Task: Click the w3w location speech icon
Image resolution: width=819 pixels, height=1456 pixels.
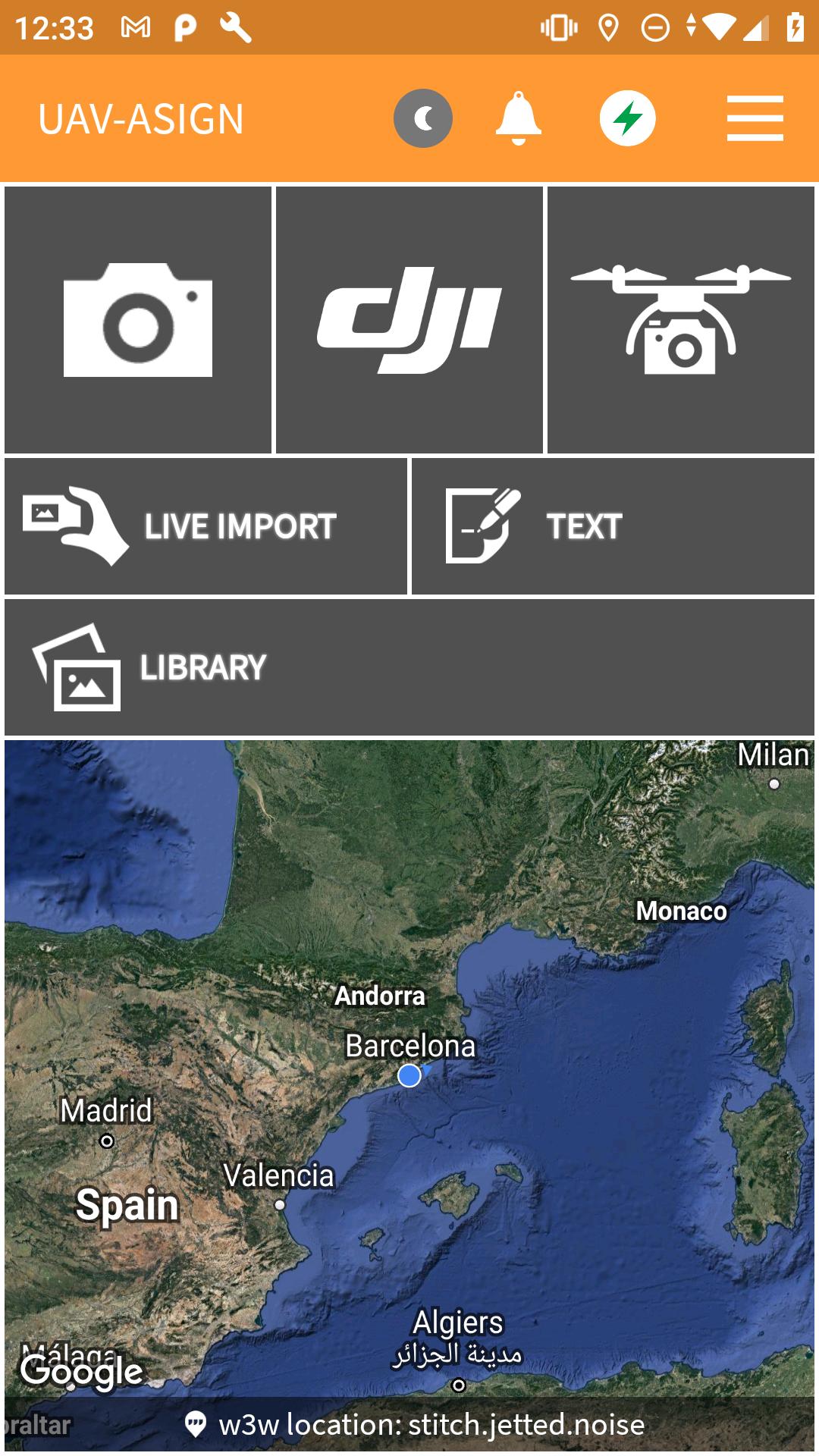Action: [x=196, y=1424]
